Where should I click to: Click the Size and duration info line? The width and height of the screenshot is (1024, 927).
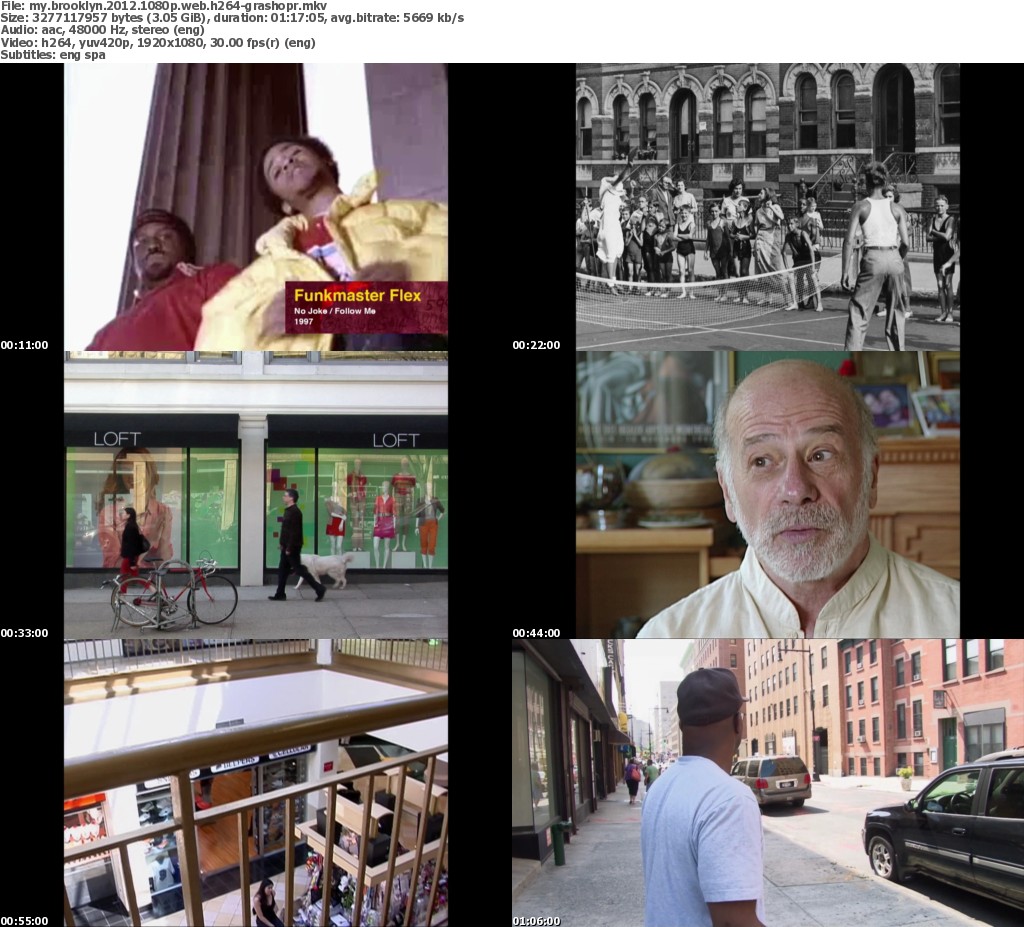click(x=232, y=18)
